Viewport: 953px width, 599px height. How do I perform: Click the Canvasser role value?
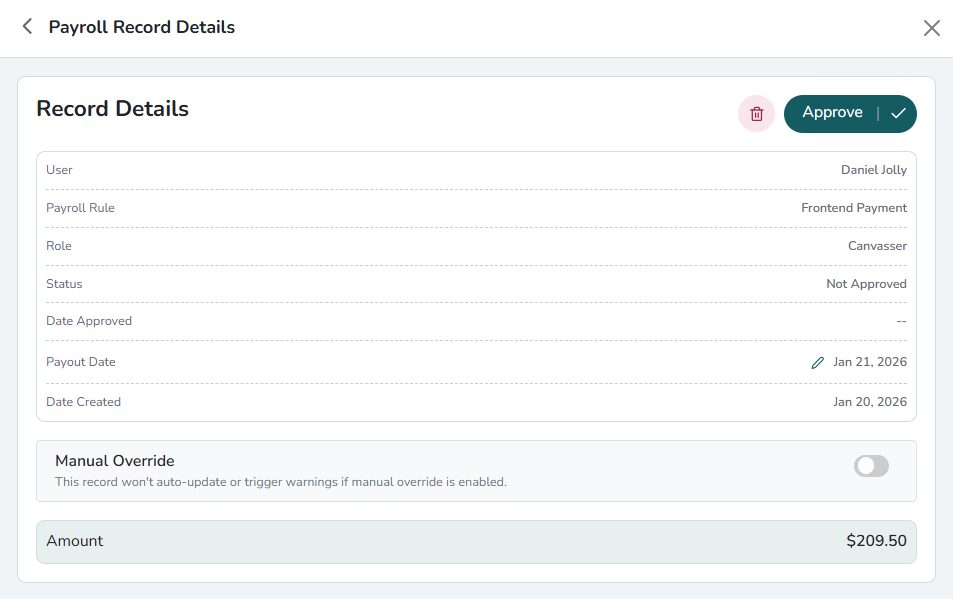tap(877, 246)
